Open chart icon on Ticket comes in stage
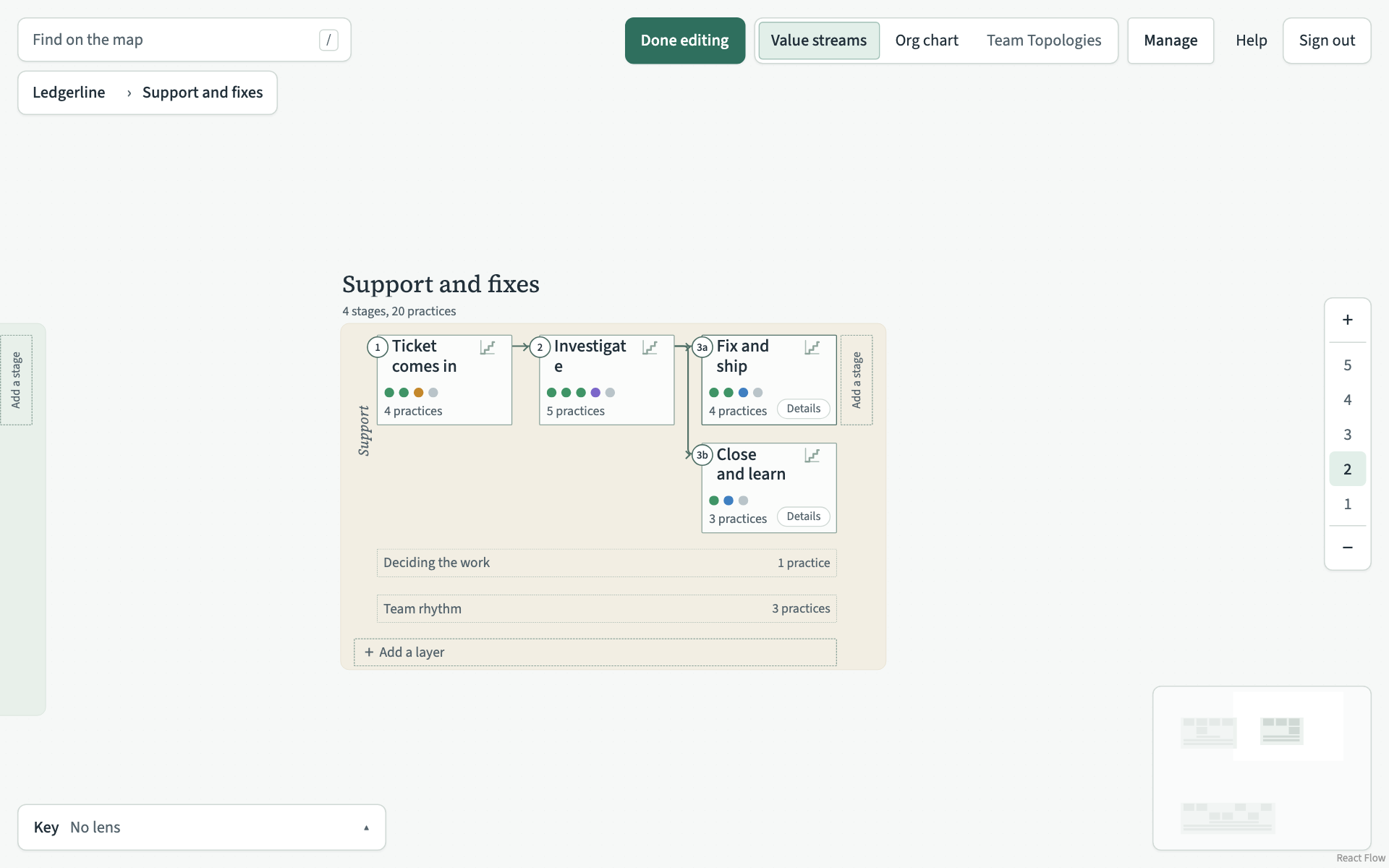This screenshot has height=868, width=1389. click(x=488, y=348)
